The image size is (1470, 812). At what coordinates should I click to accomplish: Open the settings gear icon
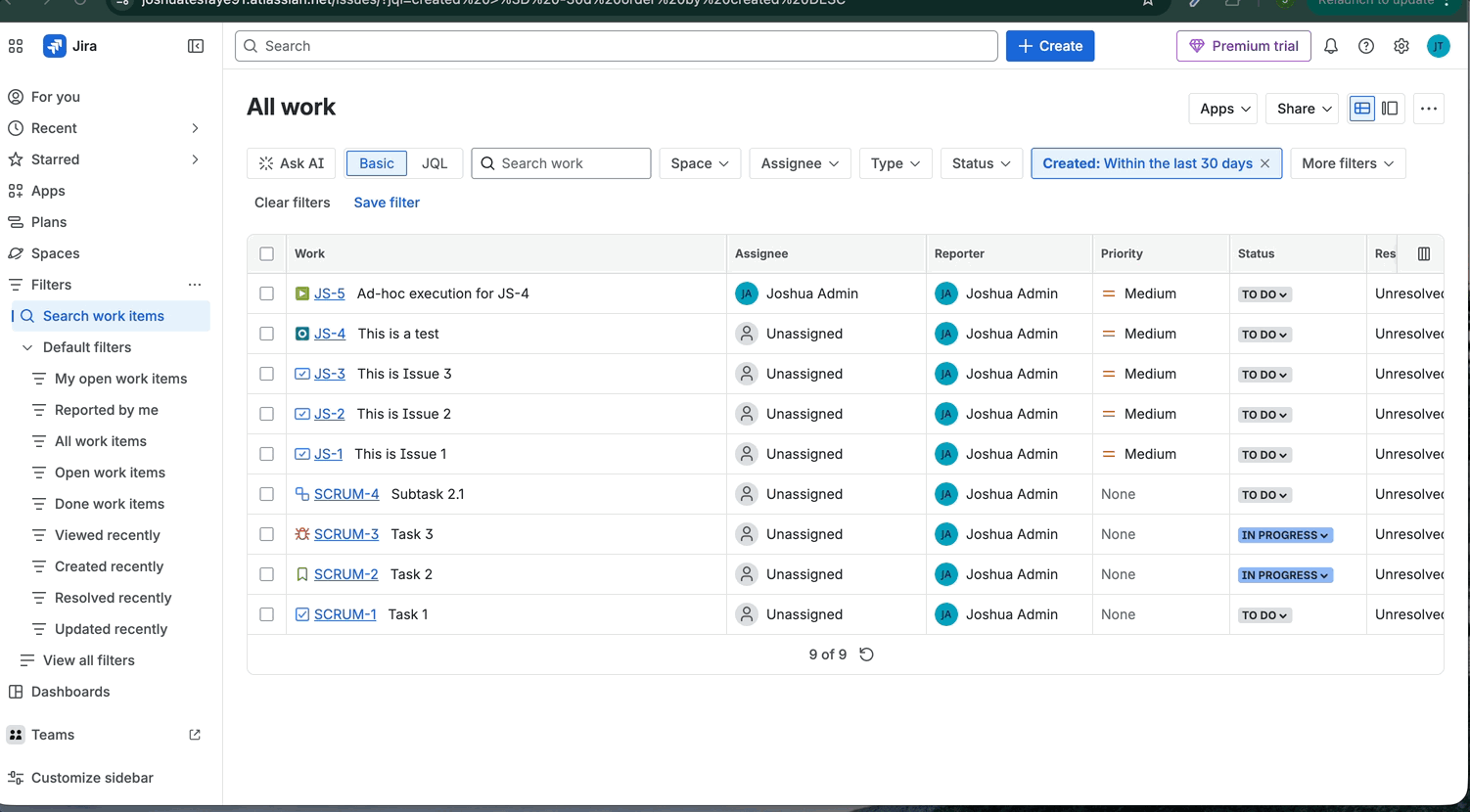click(x=1401, y=46)
